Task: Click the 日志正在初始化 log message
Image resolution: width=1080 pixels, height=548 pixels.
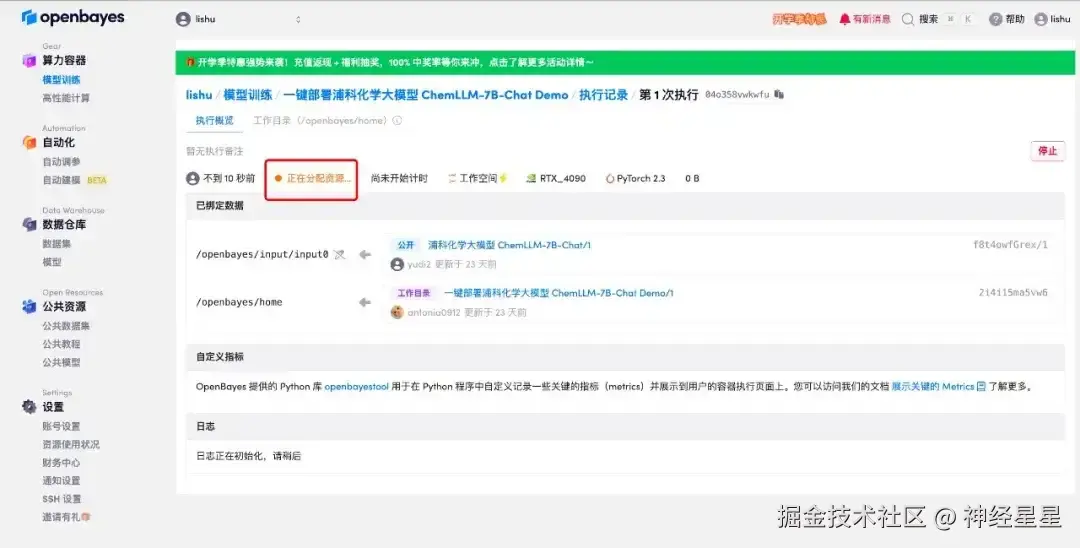Action: pos(248,456)
